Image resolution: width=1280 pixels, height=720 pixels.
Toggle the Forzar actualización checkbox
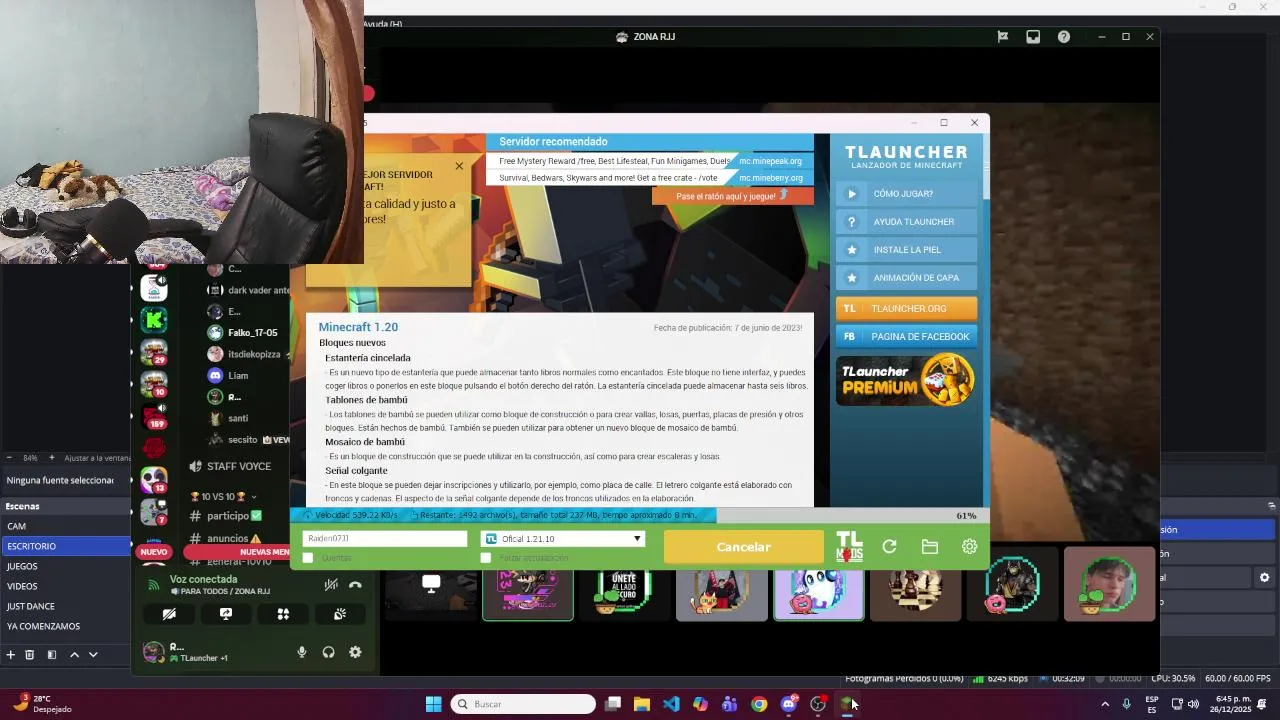(486, 558)
